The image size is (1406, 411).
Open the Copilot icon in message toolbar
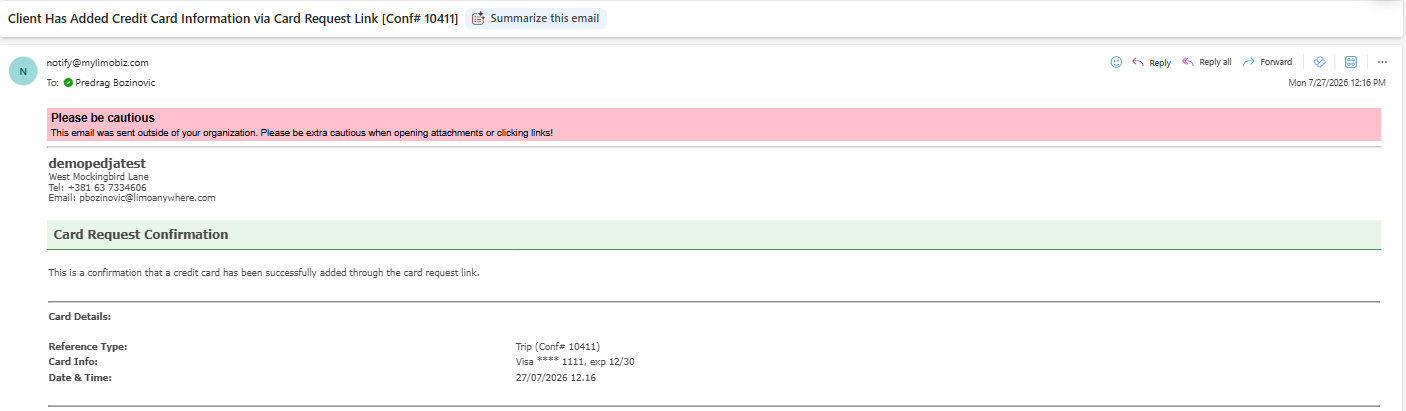(1319, 62)
